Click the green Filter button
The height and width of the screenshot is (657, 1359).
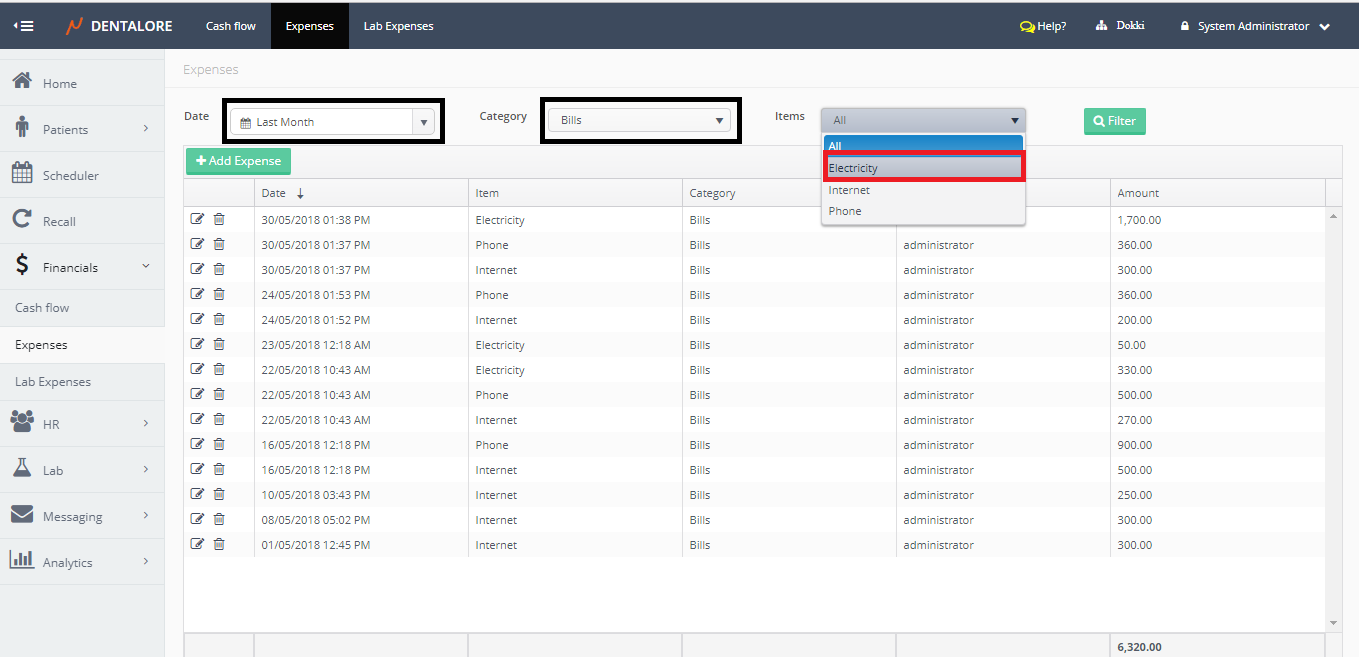coord(1114,121)
